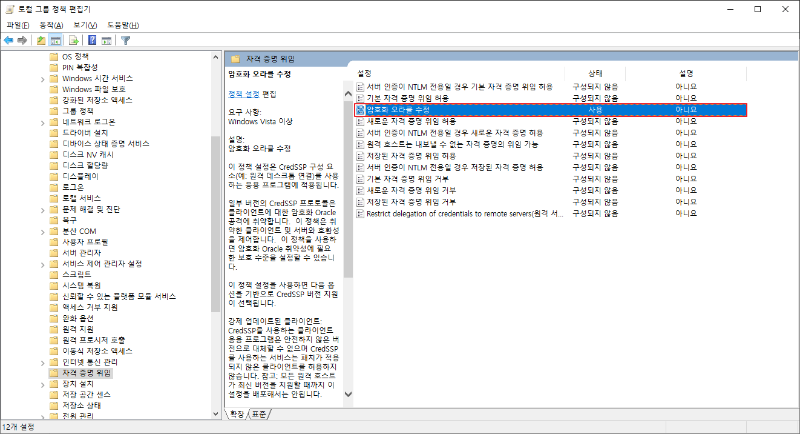800x434 pixels.
Task: Open the 파일(F) menu
Action: (16, 23)
